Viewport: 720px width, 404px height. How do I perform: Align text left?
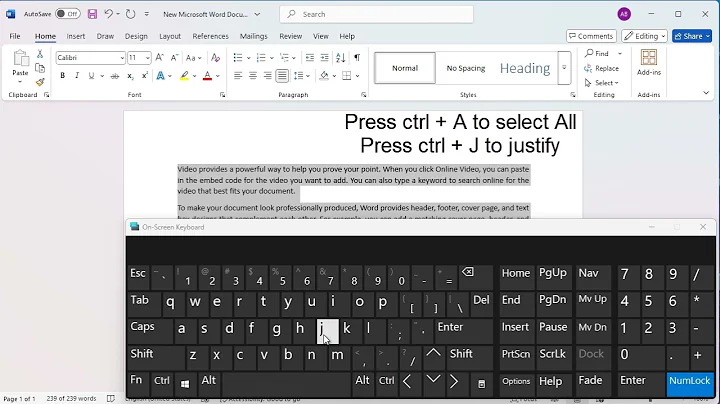[x=238, y=76]
